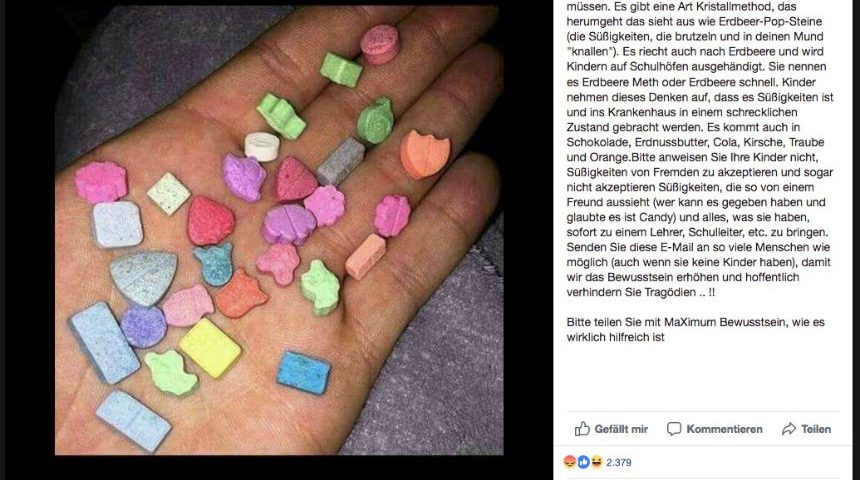
Task: Click the blue like reaction icon
Action: 583,462
